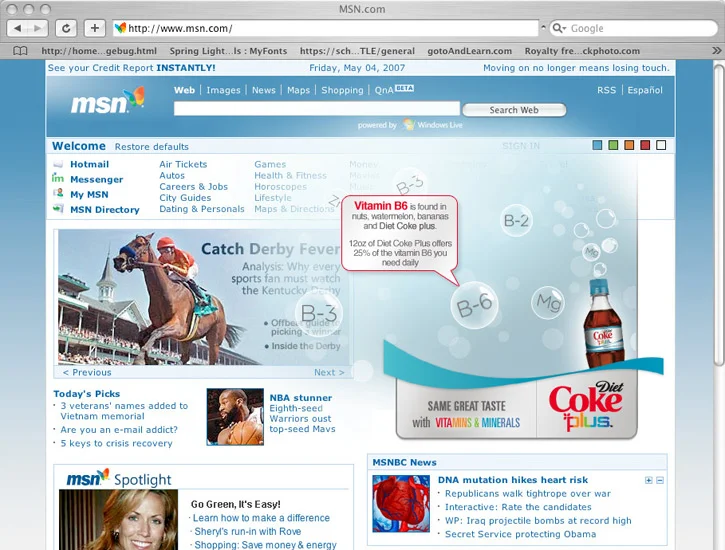Click the B-6 bubble in the ad

click(474, 306)
